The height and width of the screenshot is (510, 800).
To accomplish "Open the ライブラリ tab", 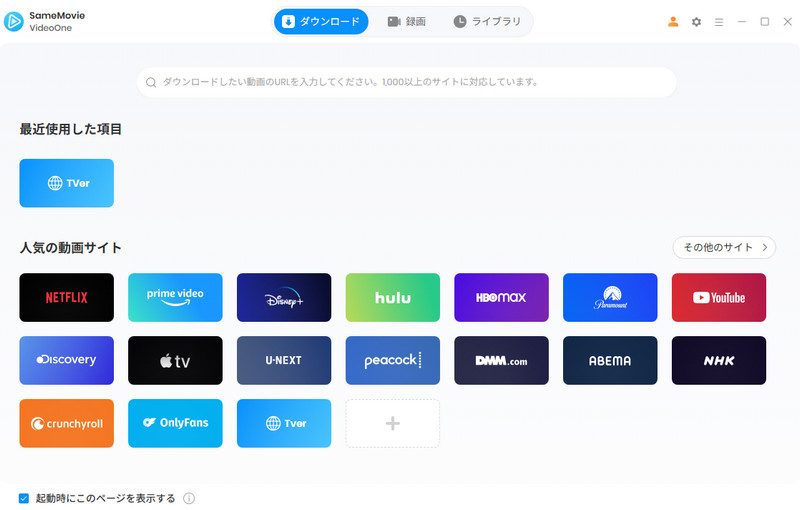I will 487,21.
